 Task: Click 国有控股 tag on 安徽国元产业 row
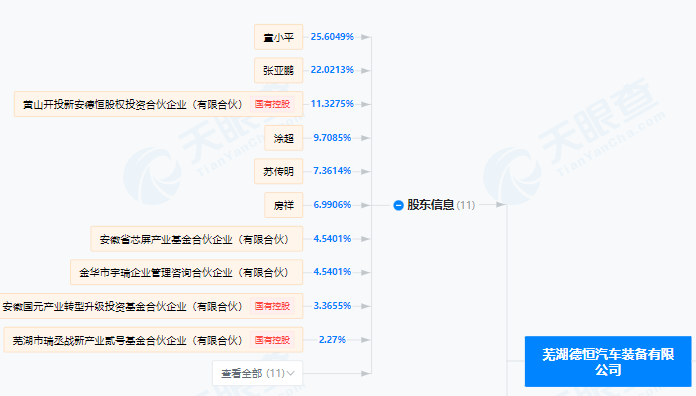(272, 306)
